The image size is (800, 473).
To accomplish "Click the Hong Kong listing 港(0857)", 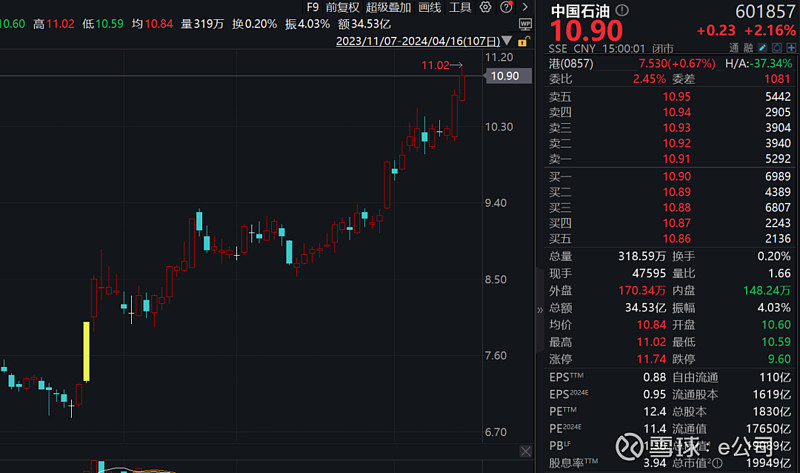I will [x=571, y=64].
